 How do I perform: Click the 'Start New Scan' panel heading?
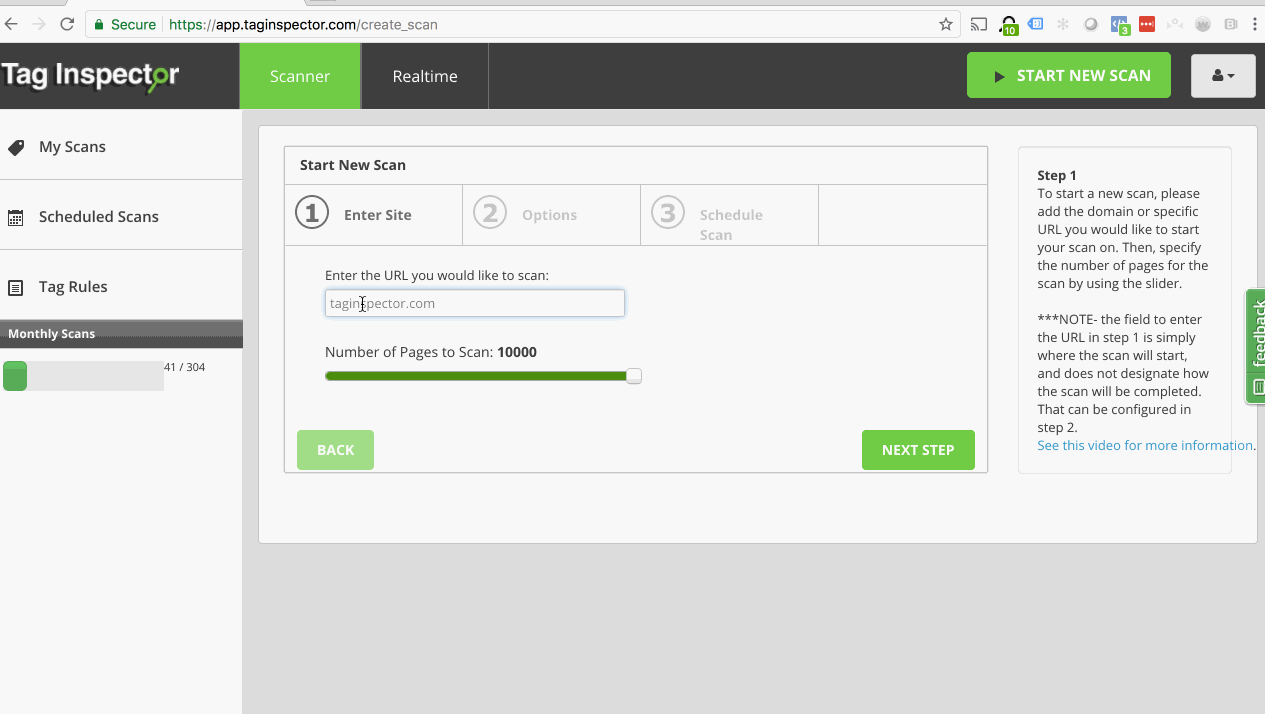coord(353,165)
